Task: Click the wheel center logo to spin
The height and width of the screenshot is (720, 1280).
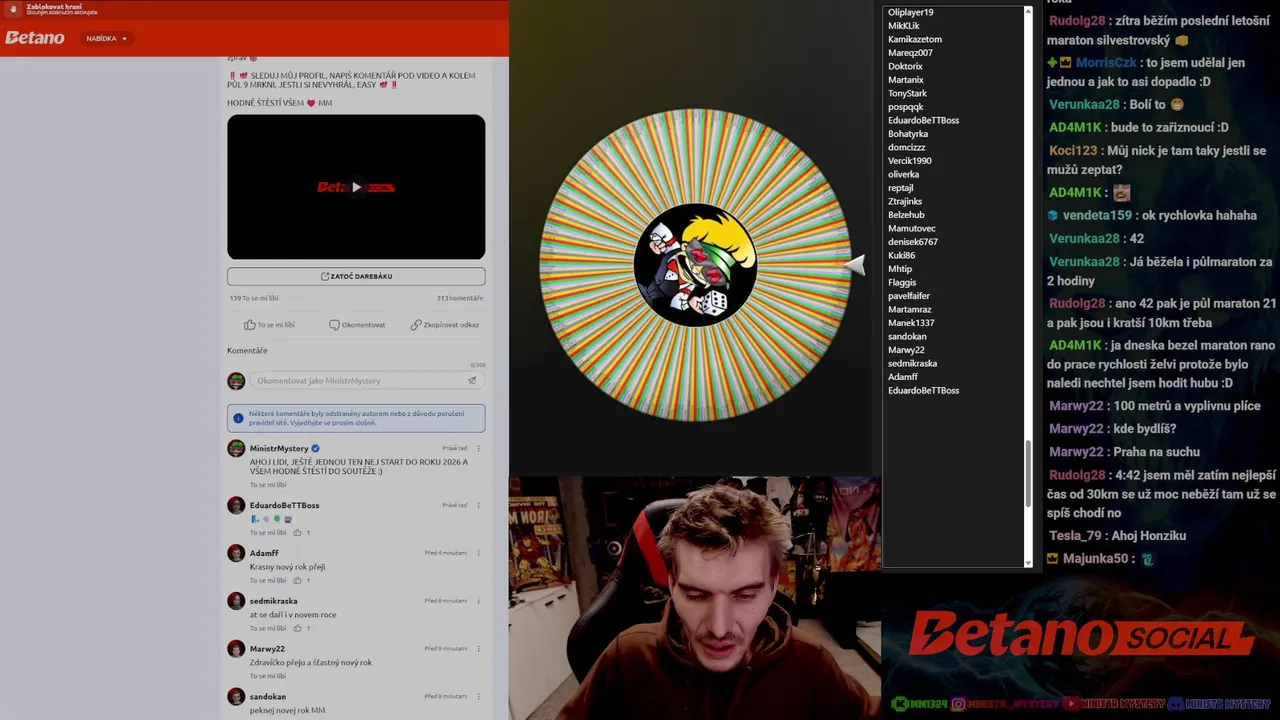Action: point(695,265)
